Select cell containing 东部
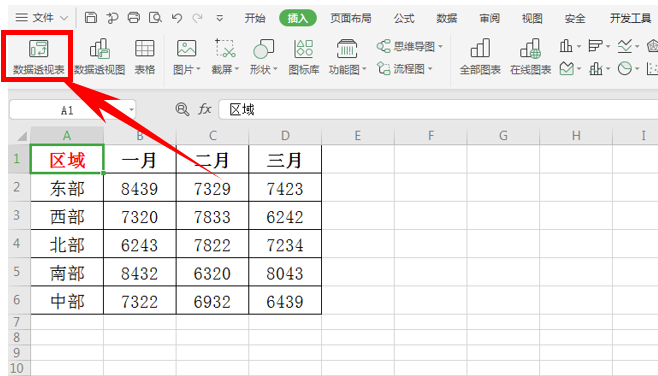The width and height of the screenshot is (658, 376). tap(67, 188)
